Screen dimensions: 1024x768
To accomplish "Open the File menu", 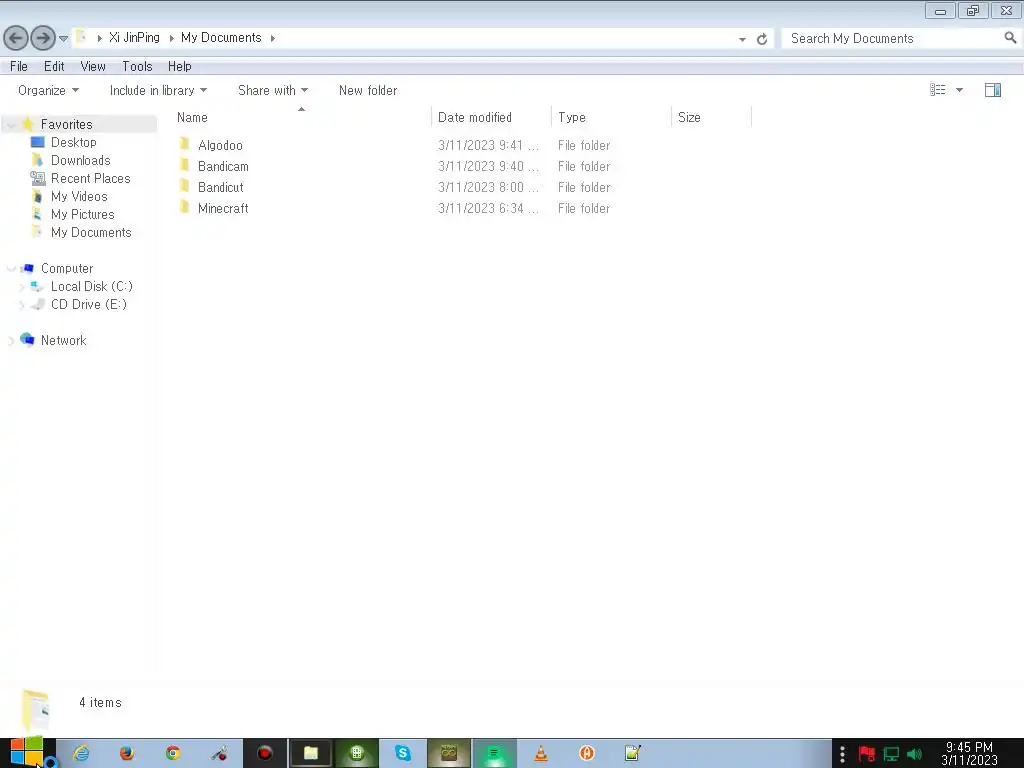I will (19, 67).
